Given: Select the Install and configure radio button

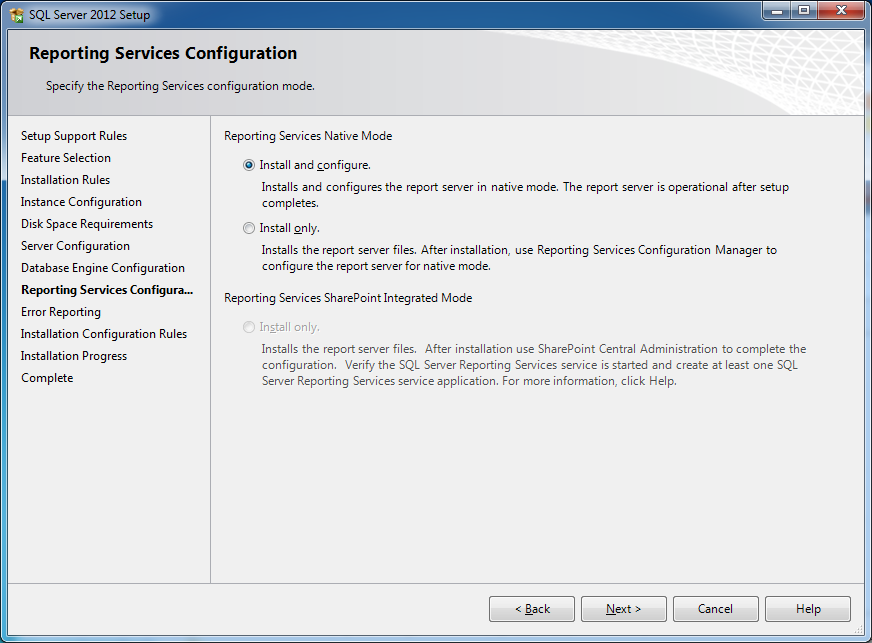Looking at the screenshot, I should 249,165.
